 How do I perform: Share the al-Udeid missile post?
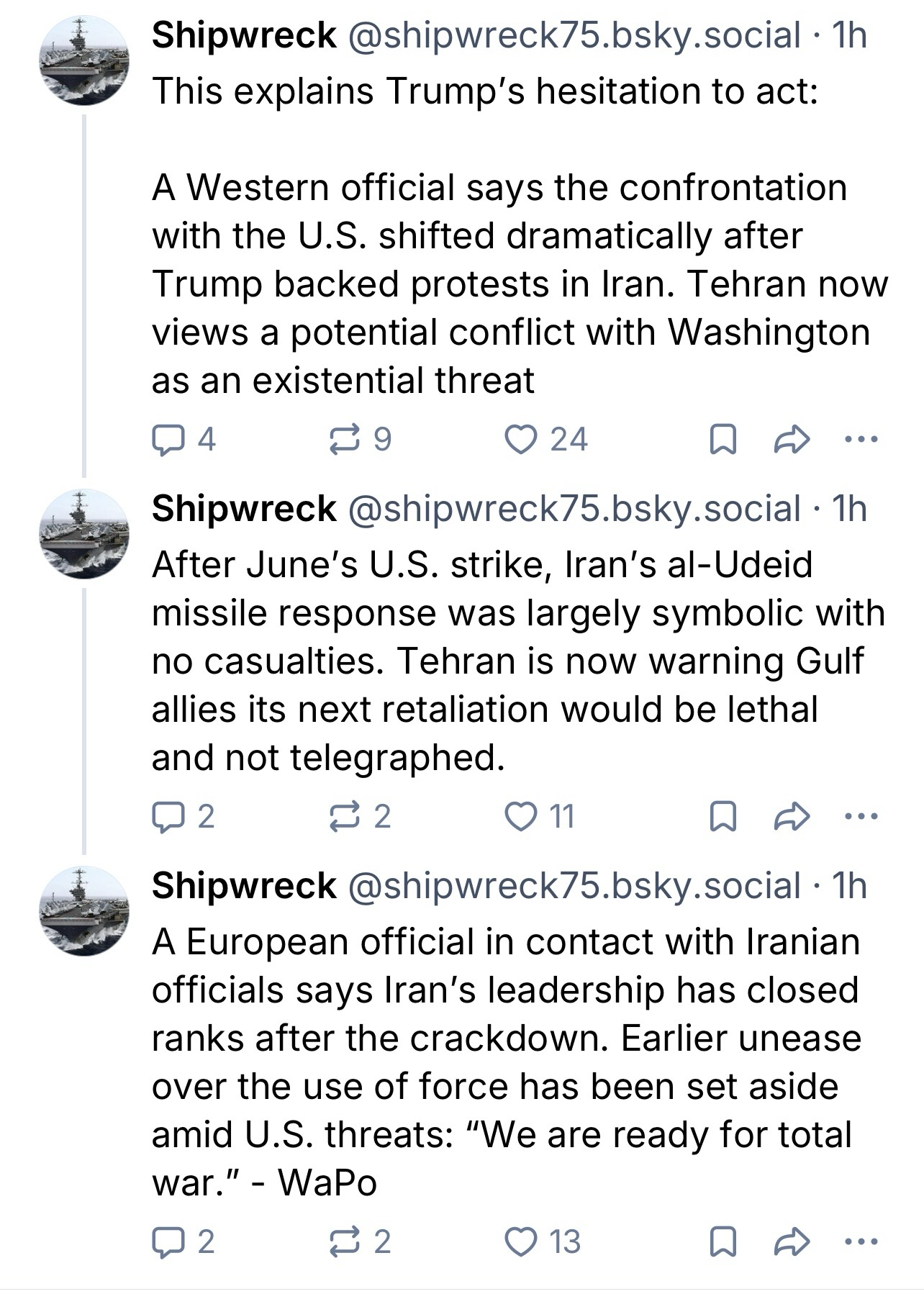tap(792, 816)
